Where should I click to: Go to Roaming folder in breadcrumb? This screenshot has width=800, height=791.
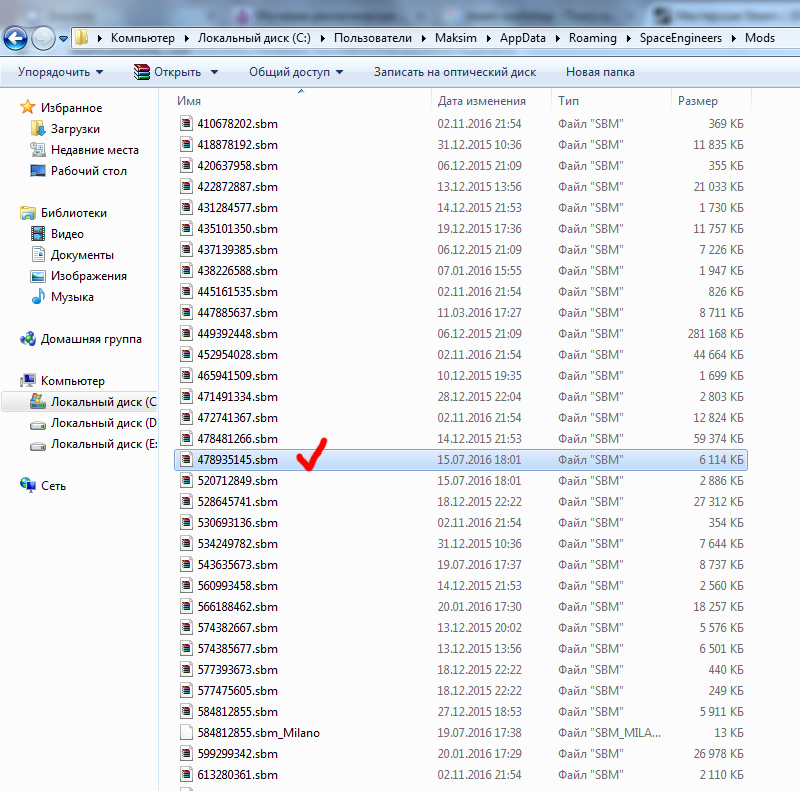tap(592, 38)
